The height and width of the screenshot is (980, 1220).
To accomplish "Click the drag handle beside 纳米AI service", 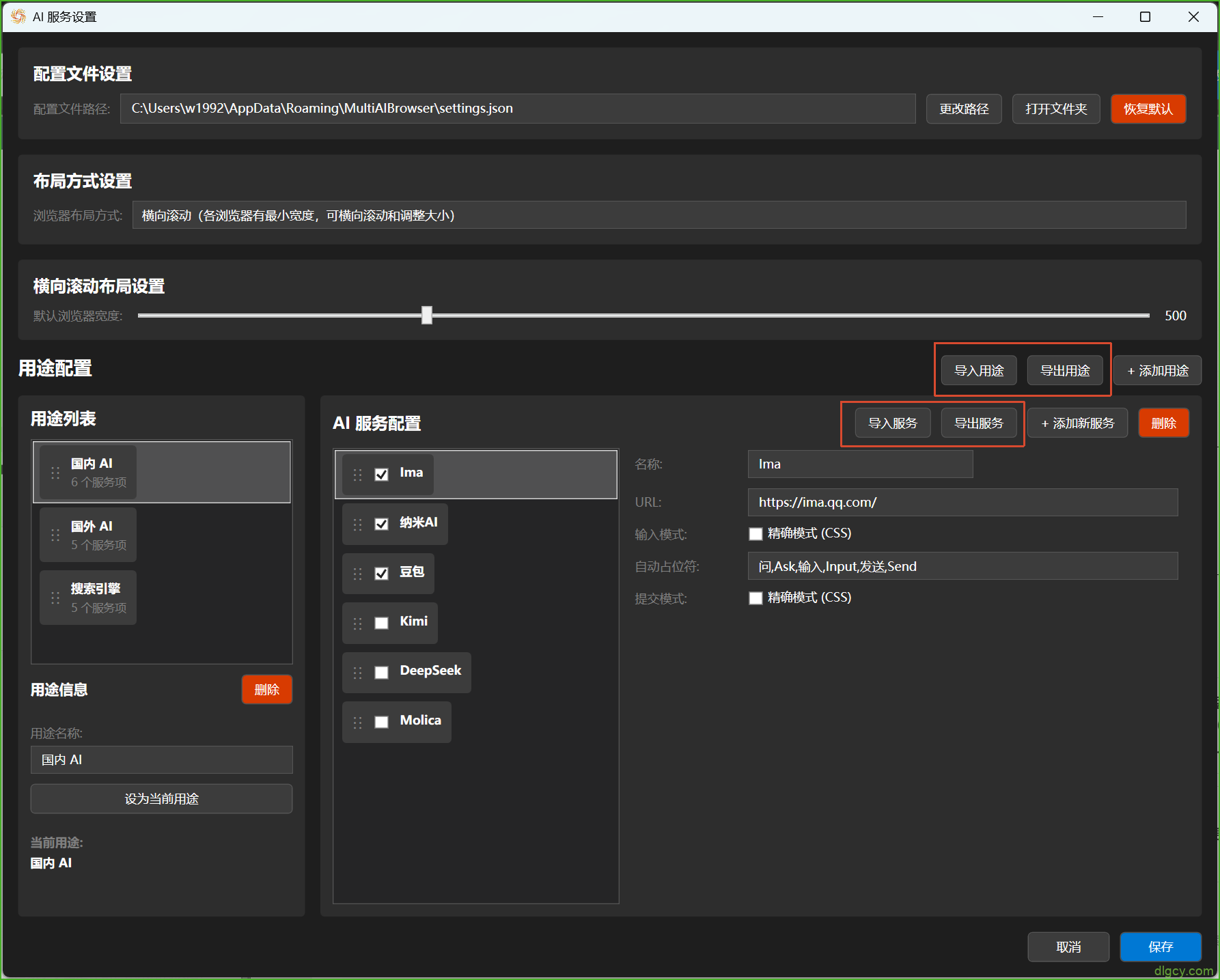I will pos(357,524).
